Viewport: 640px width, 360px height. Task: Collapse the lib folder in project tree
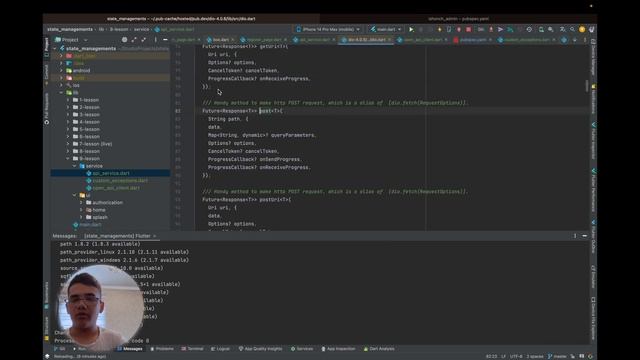[61, 93]
